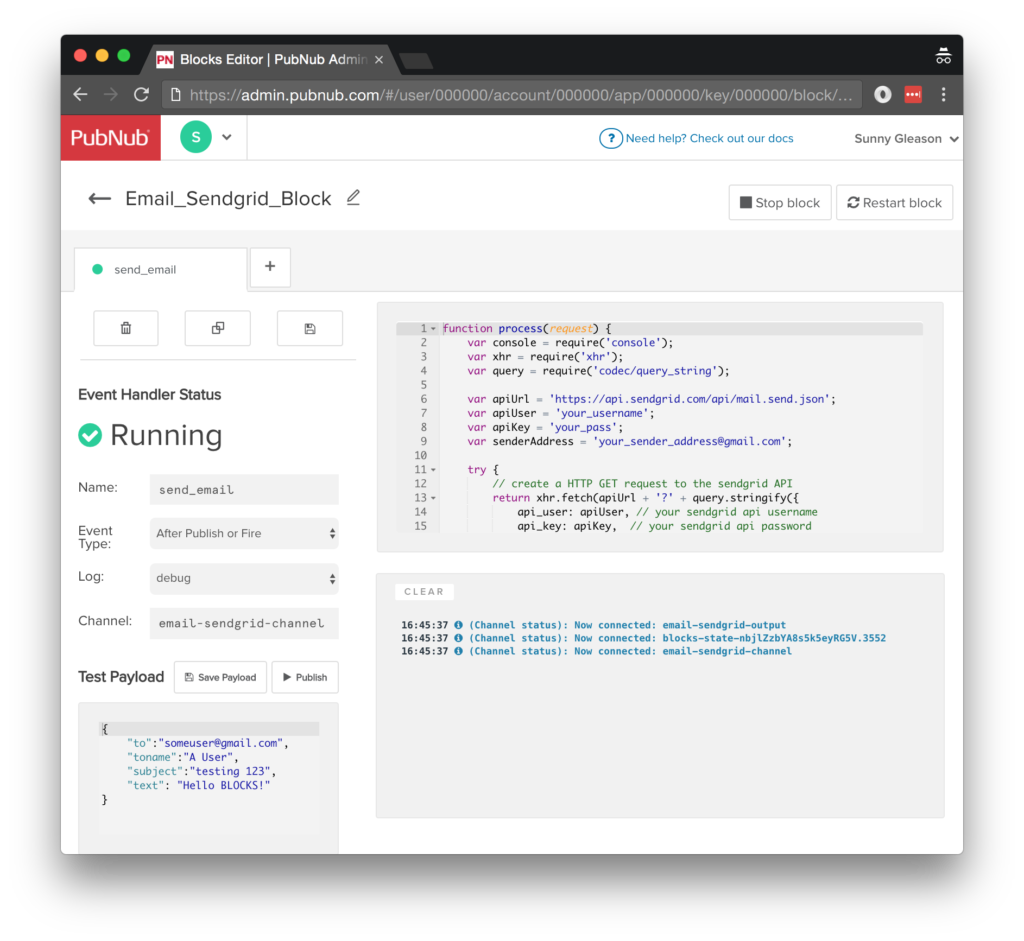This screenshot has width=1024, height=941.
Task: Open the Chrome three-dot menu
Action: tap(943, 95)
